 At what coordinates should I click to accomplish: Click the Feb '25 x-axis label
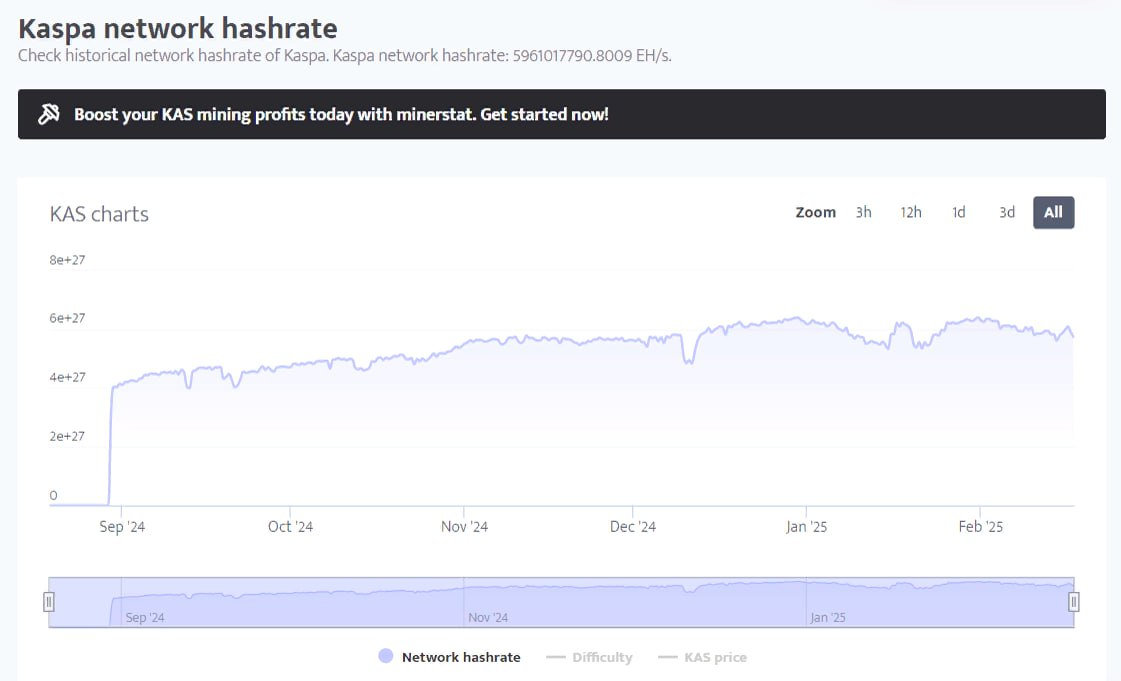980,527
